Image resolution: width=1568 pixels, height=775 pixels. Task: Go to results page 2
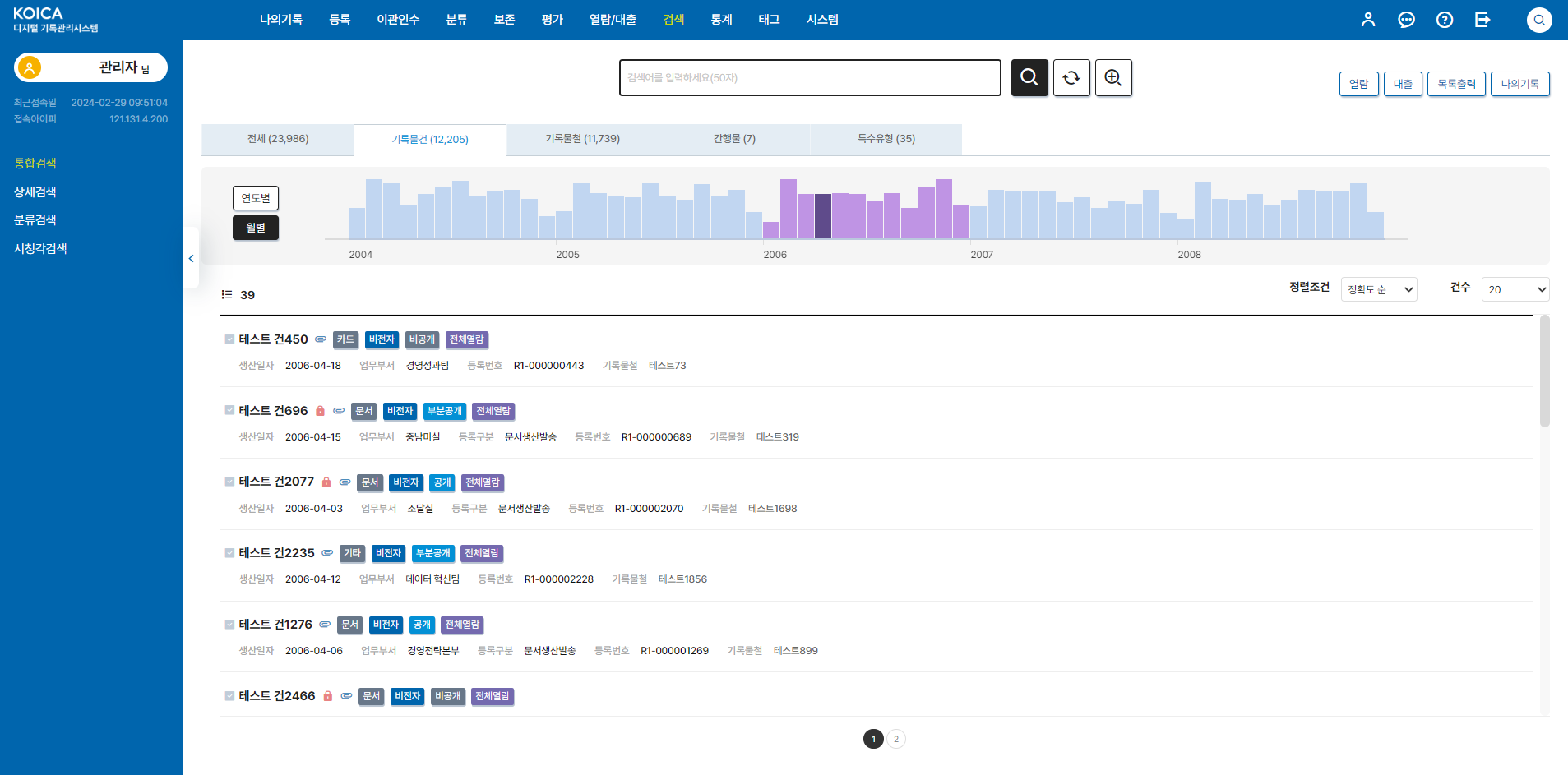coord(896,739)
